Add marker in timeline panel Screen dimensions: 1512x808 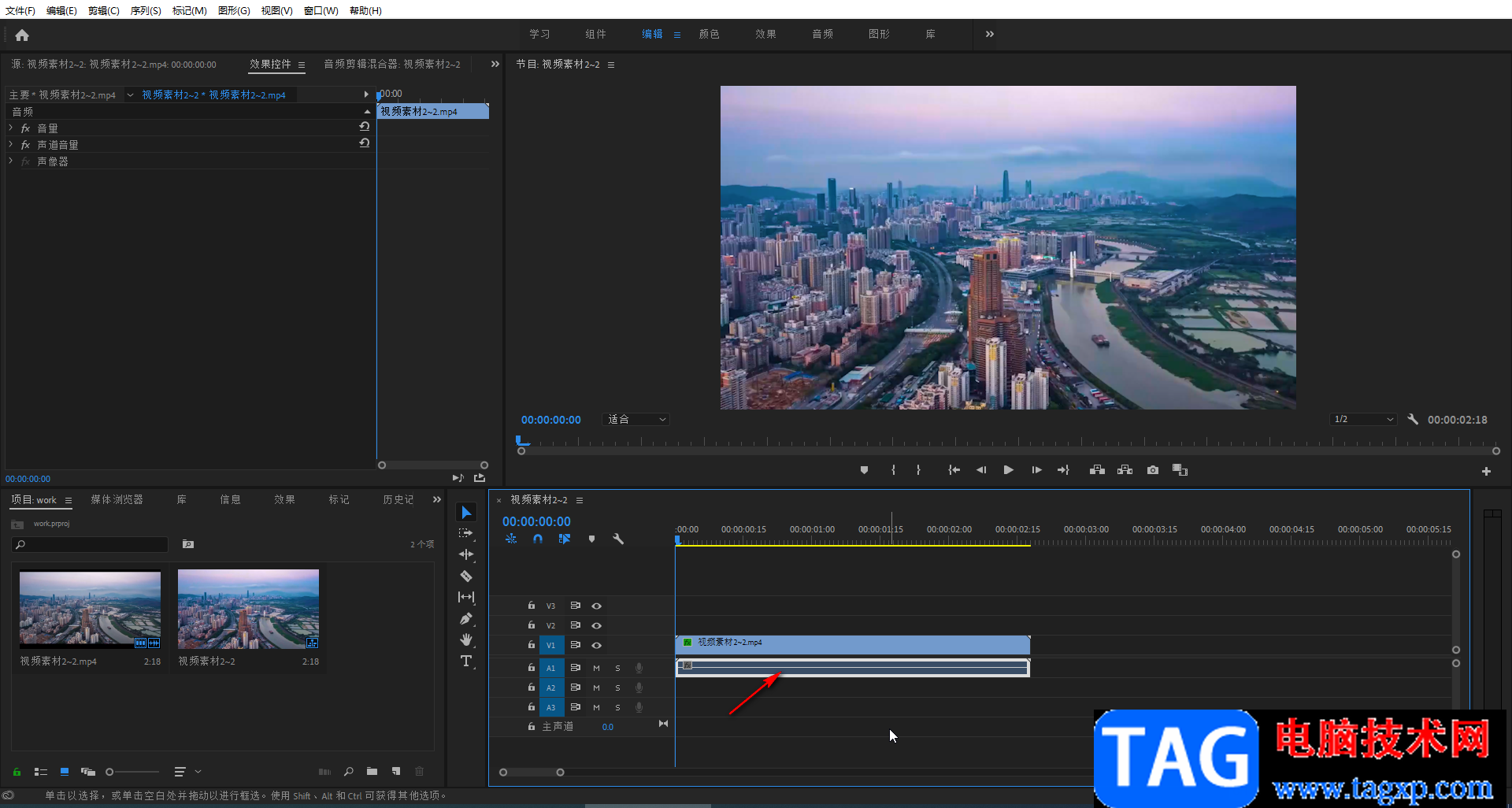[x=591, y=539]
